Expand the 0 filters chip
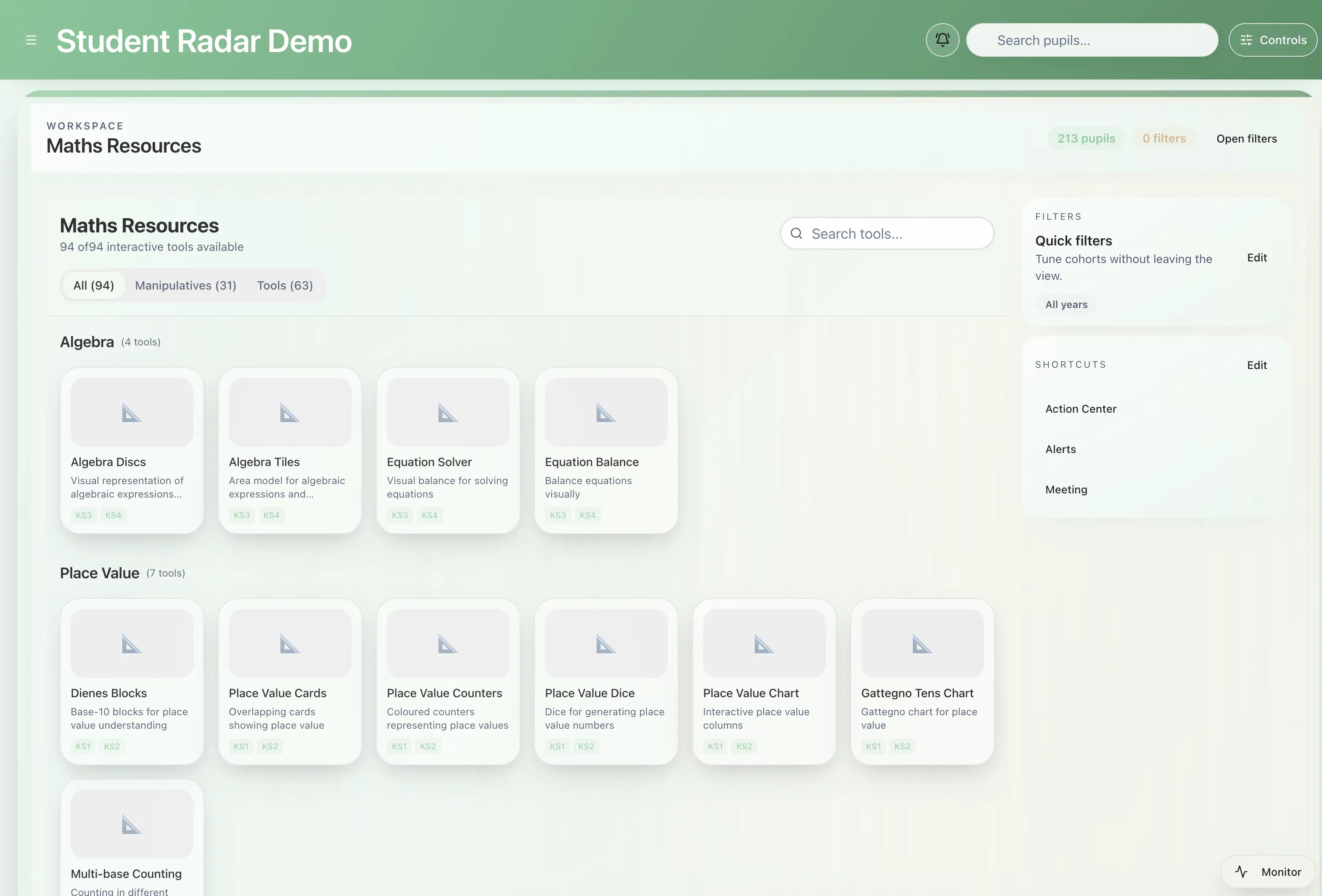The height and width of the screenshot is (896, 1322). click(x=1164, y=138)
